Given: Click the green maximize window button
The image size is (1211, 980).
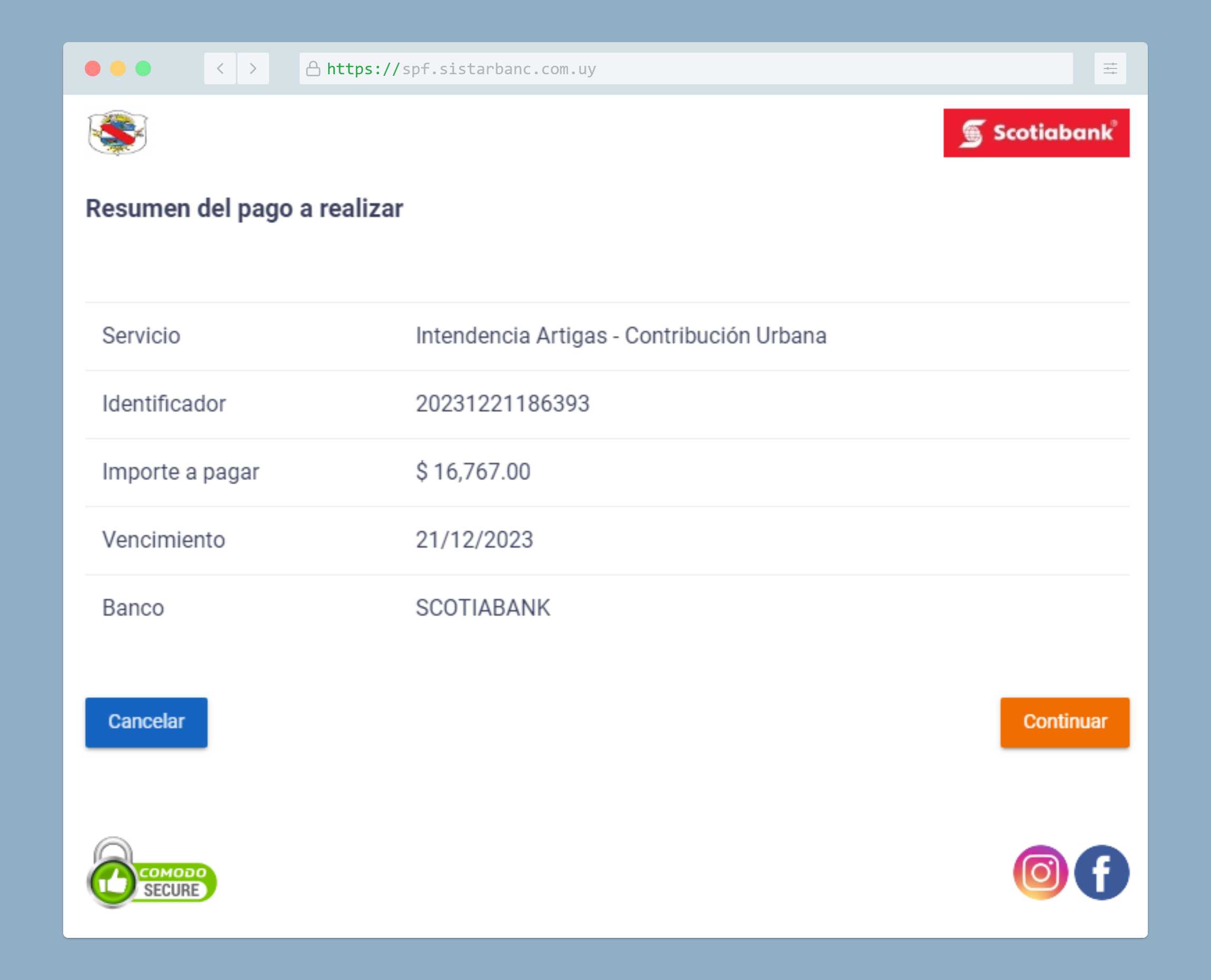Looking at the screenshot, I should click(x=143, y=69).
